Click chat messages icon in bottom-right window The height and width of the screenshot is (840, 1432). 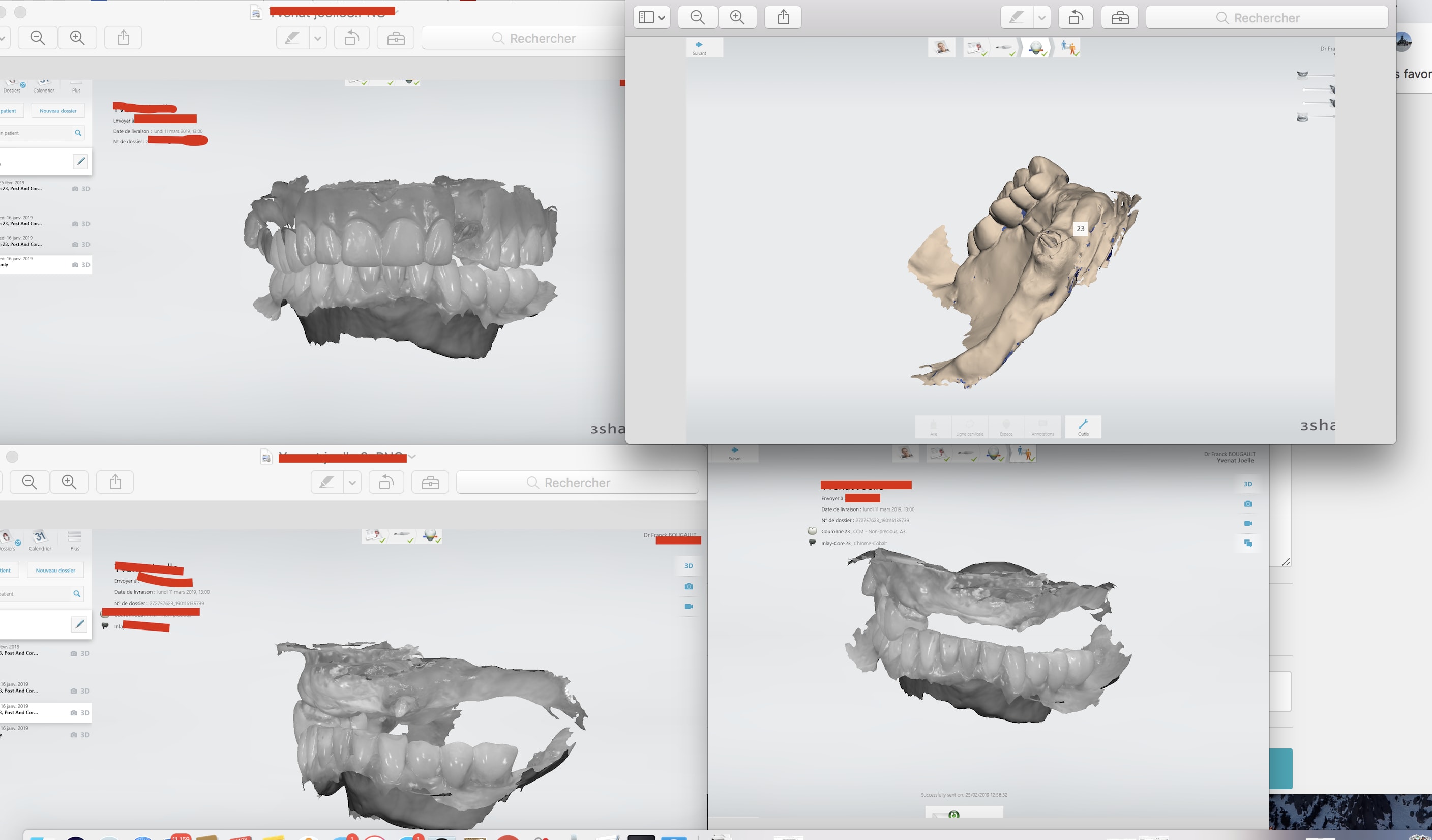[x=1248, y=544]
